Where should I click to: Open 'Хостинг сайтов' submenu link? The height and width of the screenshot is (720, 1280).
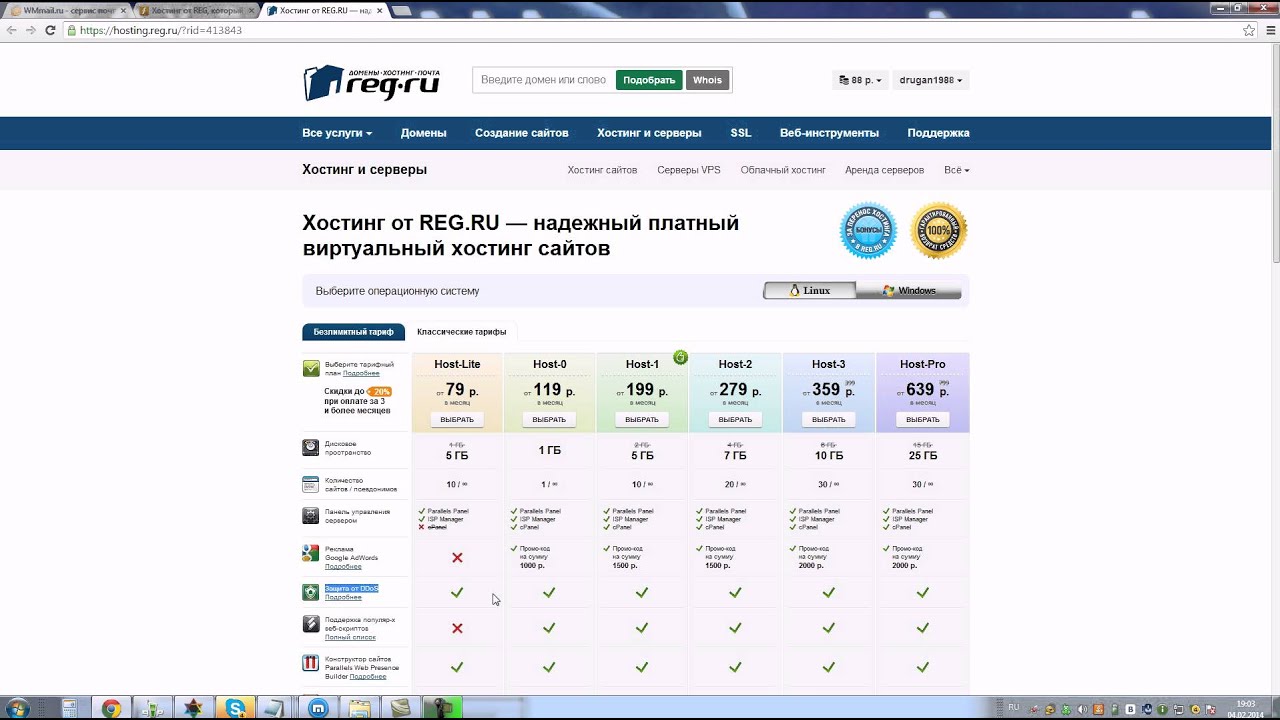click(602, 170)
